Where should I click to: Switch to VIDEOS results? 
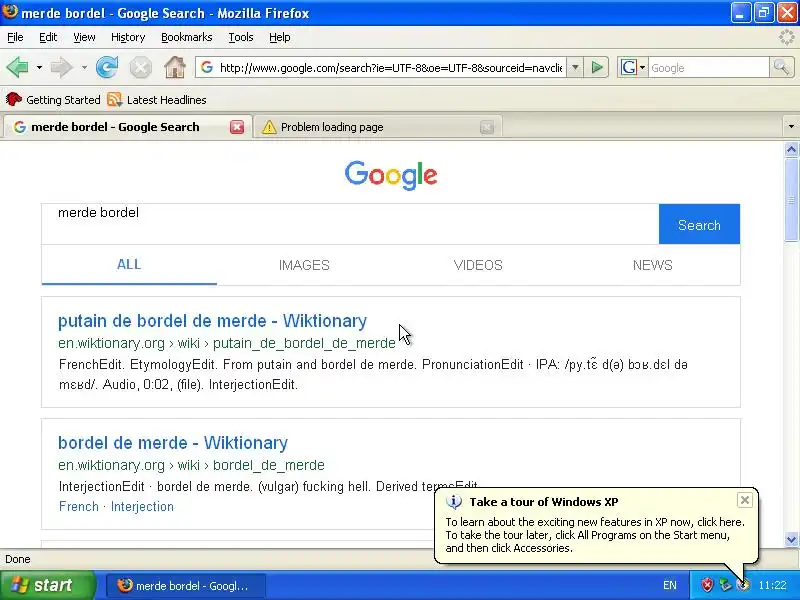coord(478,265)
